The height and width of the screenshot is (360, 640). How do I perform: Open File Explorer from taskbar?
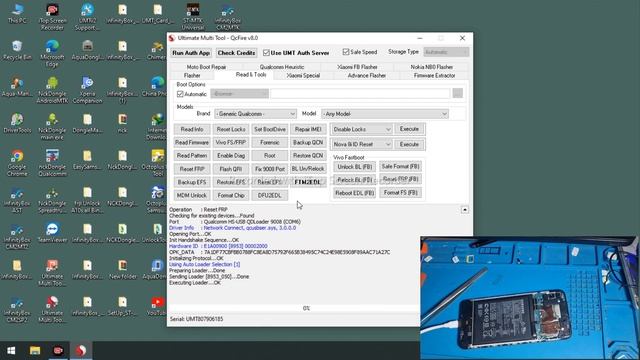[35, 351]
